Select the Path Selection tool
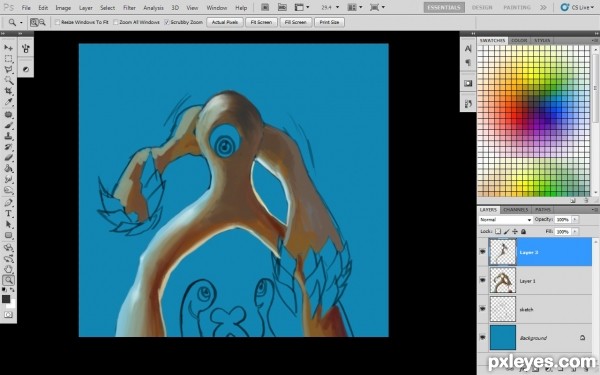 pos(8,224)
